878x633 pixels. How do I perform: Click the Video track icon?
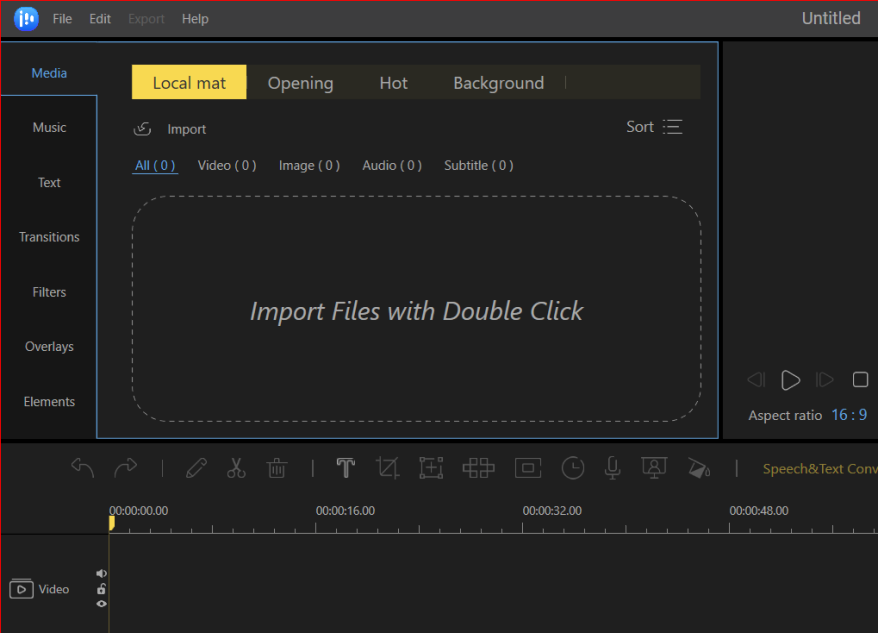tap(21, 589)
